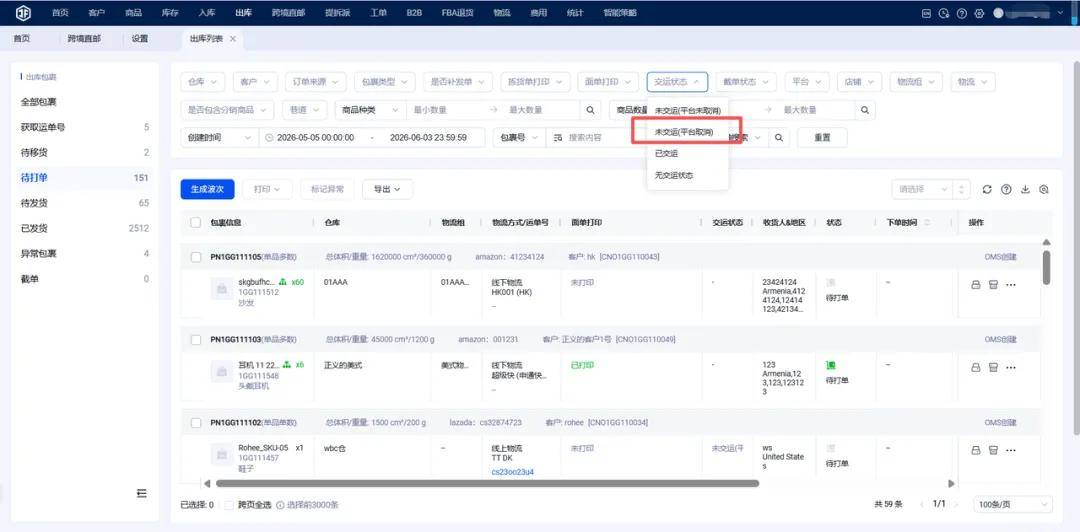Open 入库 in the top menu
The width and height of the screenshot is (1080, 532).
tap(207, 13)
